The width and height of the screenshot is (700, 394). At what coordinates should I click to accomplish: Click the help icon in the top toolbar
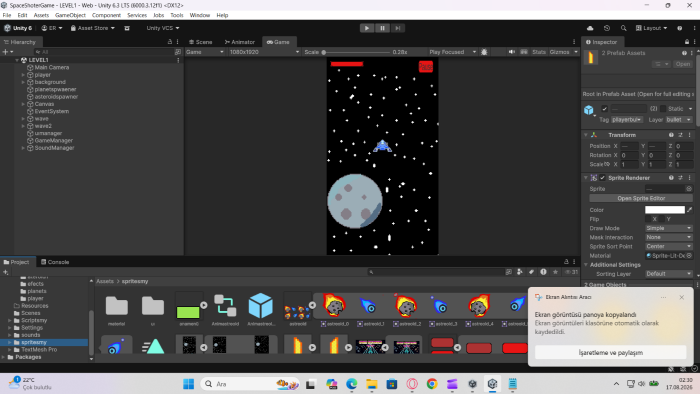point(679,28)
